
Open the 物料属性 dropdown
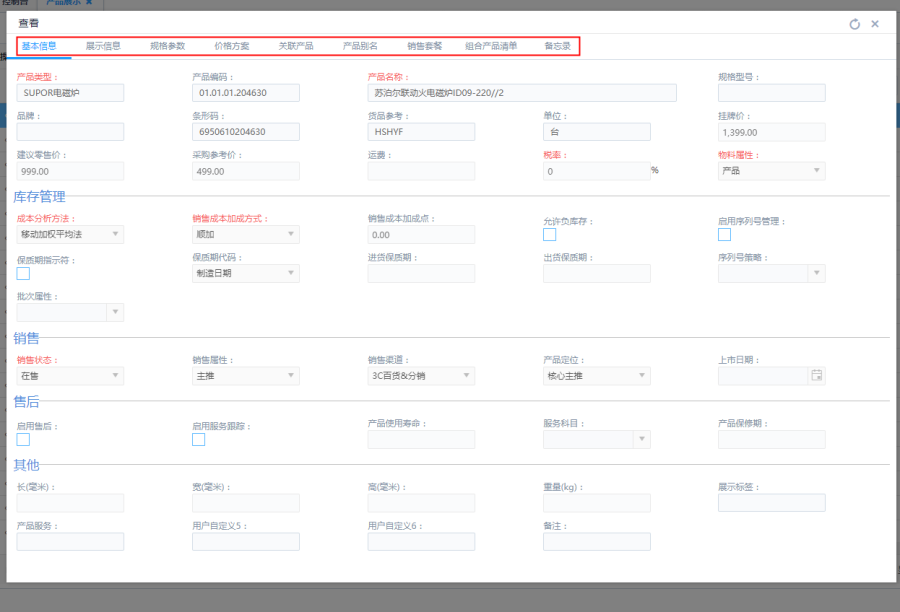pyautogui.click(x=771, y=171)
